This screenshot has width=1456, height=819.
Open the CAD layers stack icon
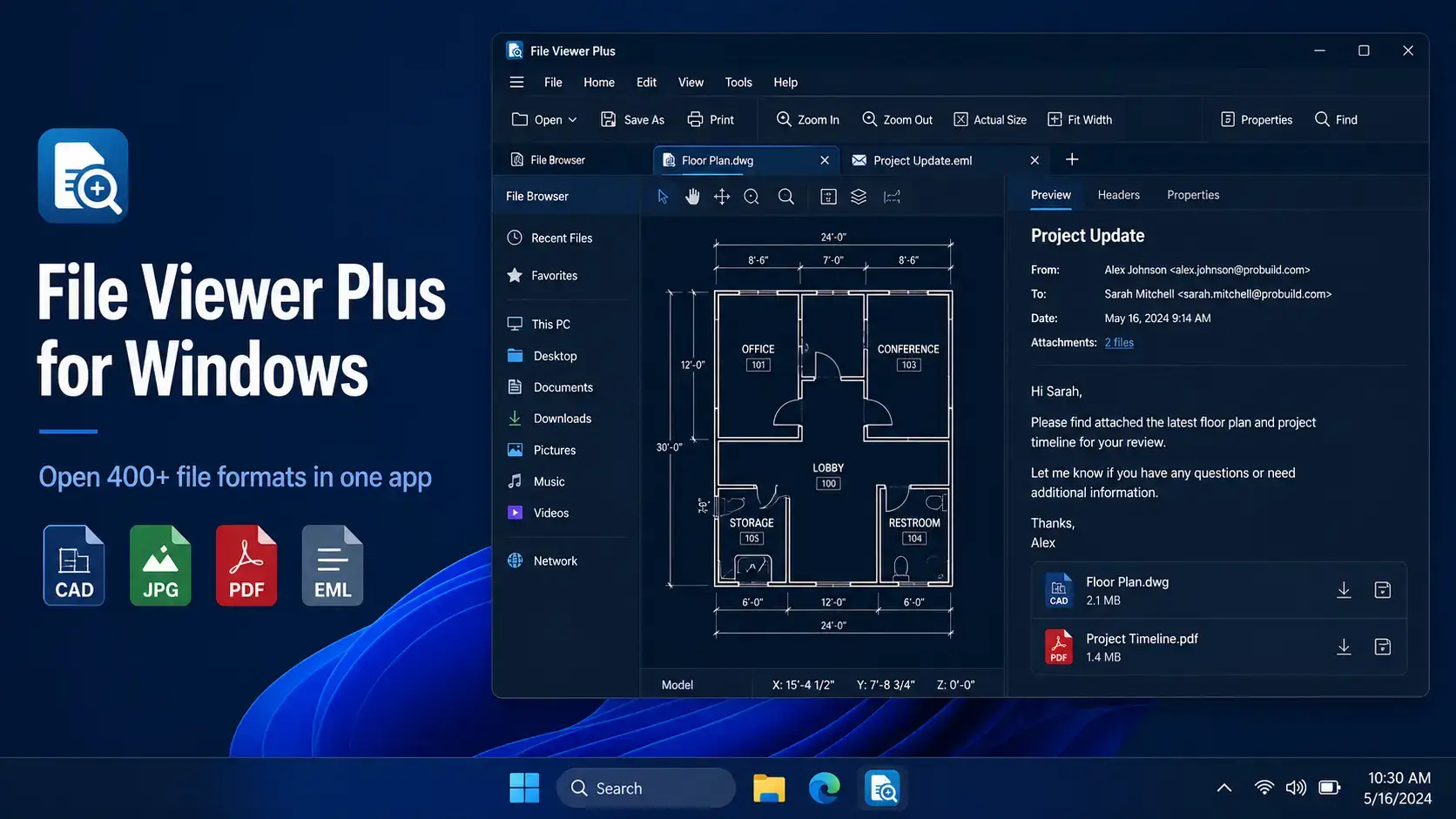(859, 197)
